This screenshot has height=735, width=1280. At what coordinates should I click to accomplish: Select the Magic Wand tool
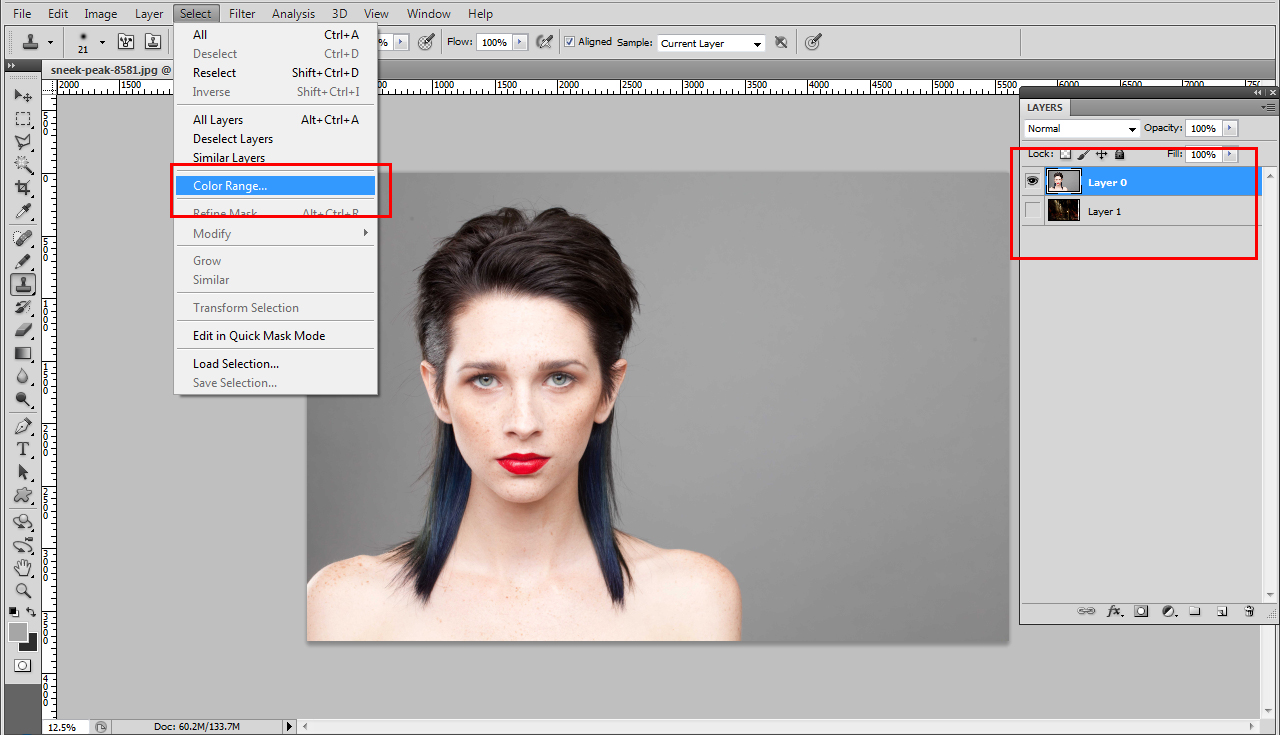tap(22, 165)
